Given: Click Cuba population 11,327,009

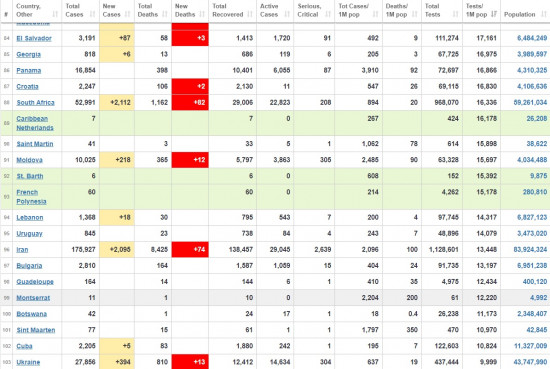Looking at the screenshot, I should [530, 346].
